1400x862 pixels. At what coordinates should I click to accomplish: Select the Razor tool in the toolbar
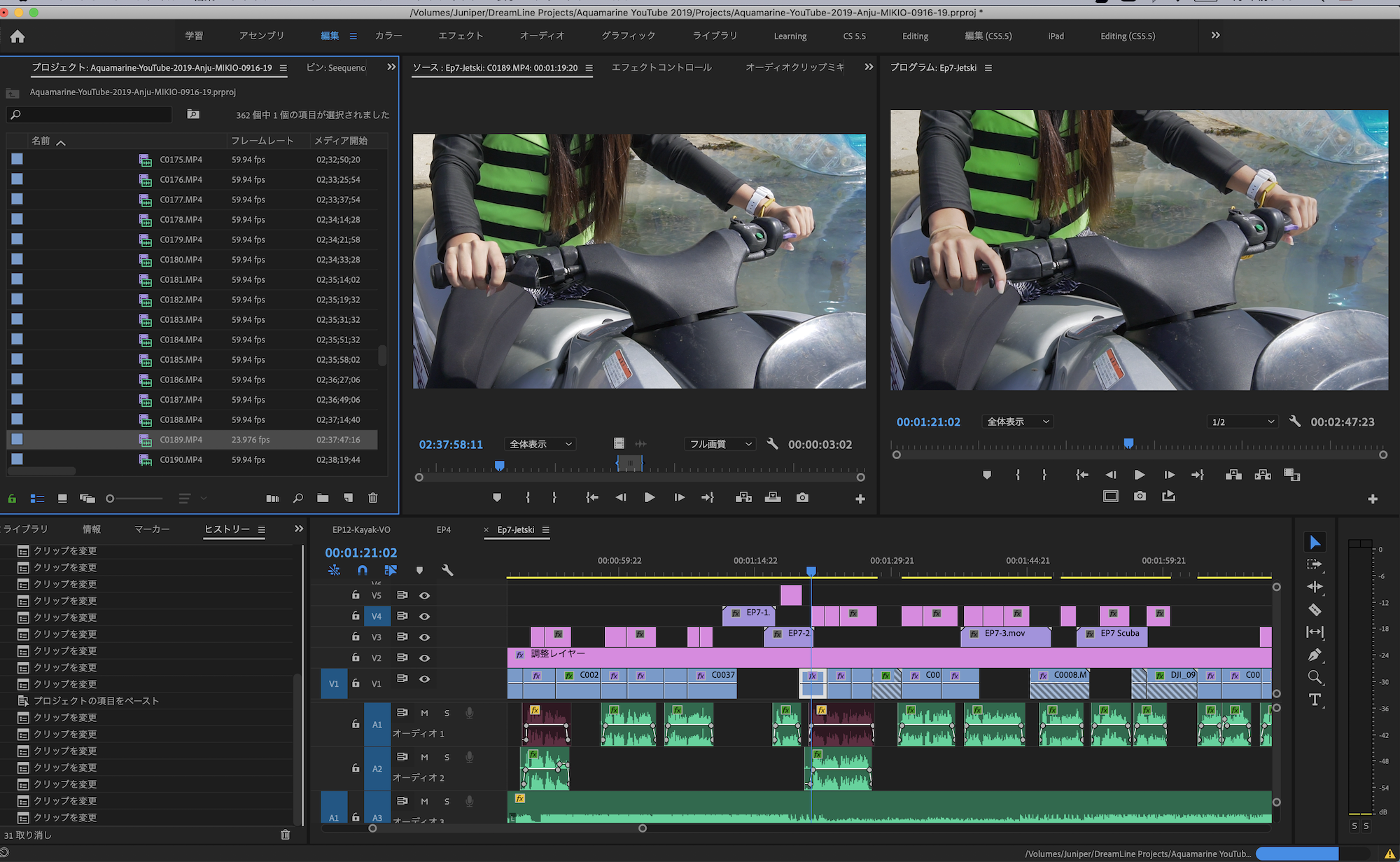pos(1314,609)
